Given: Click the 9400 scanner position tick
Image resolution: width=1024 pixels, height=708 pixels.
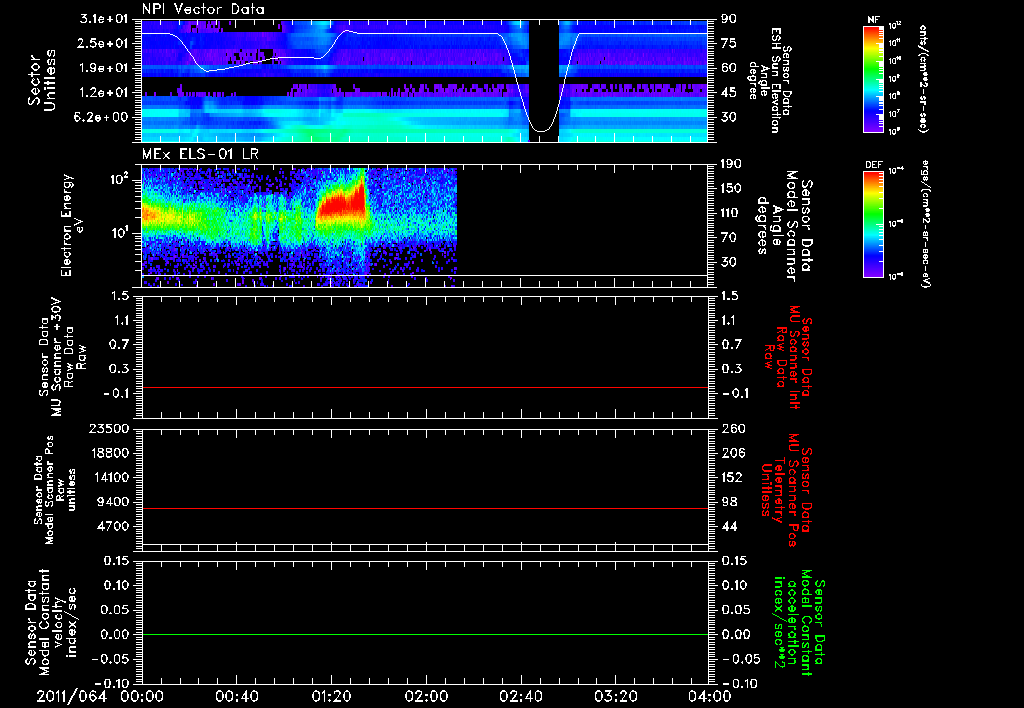Looking at the screenshot, I should (x=113, y=502).
